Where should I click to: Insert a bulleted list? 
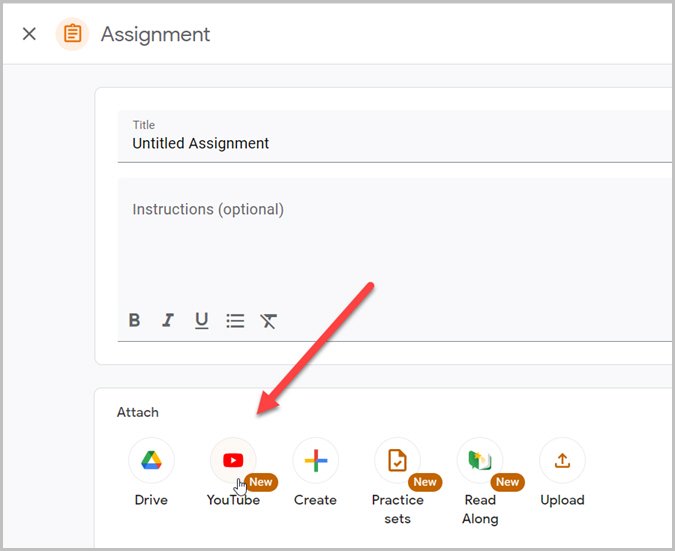(x=235, y=321)
